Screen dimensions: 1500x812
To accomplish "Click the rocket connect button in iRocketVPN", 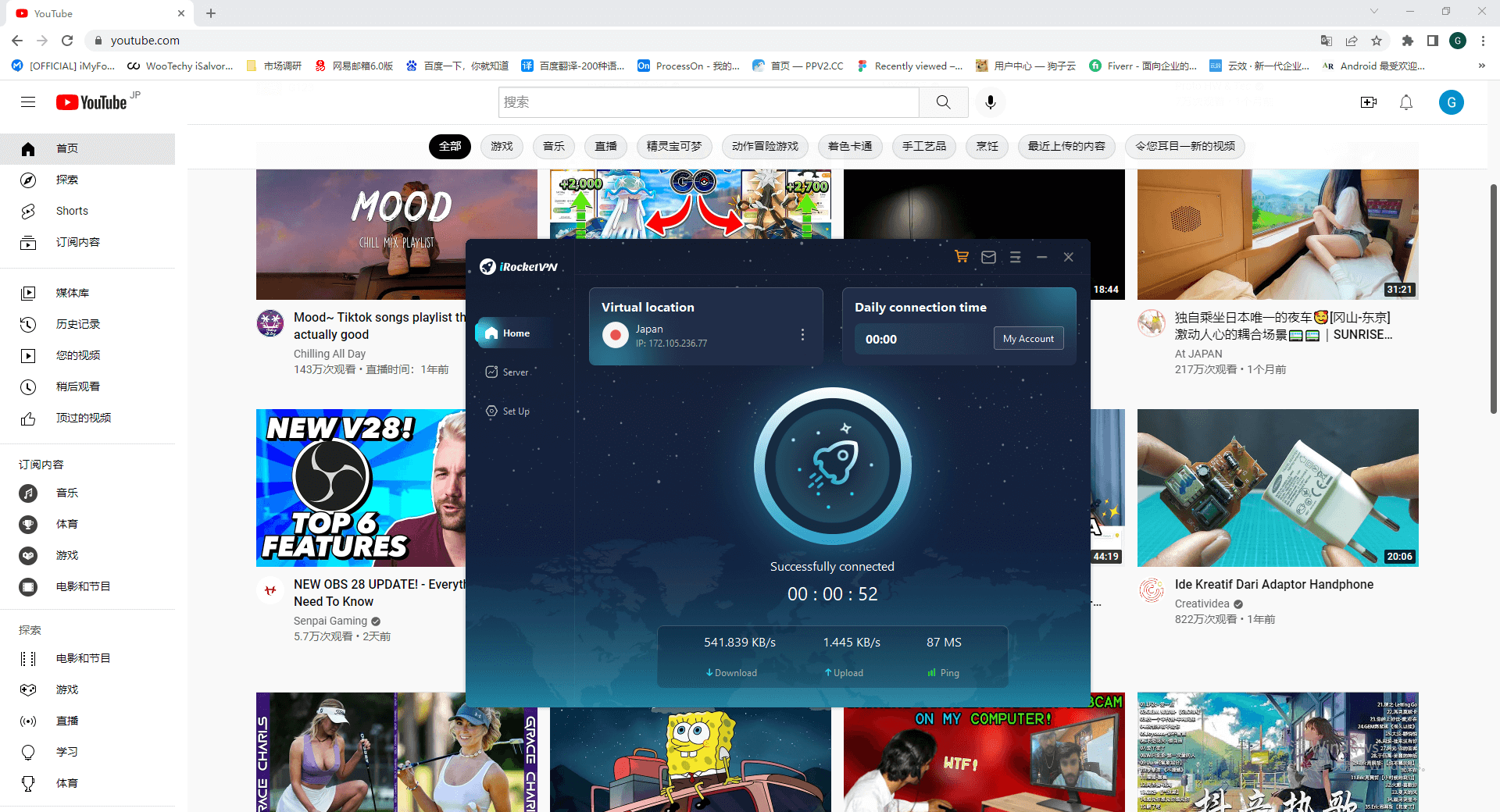I will [832, 466].
